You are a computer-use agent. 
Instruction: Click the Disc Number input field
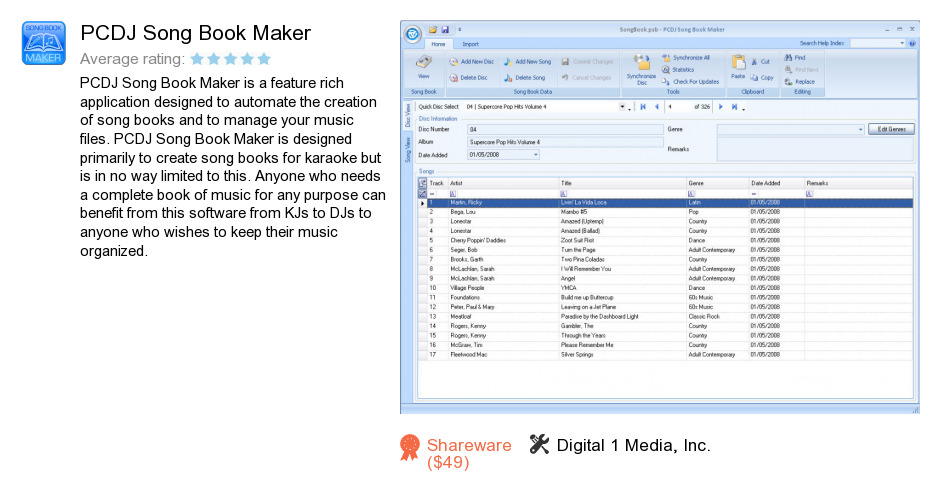(x=565, y=129)
